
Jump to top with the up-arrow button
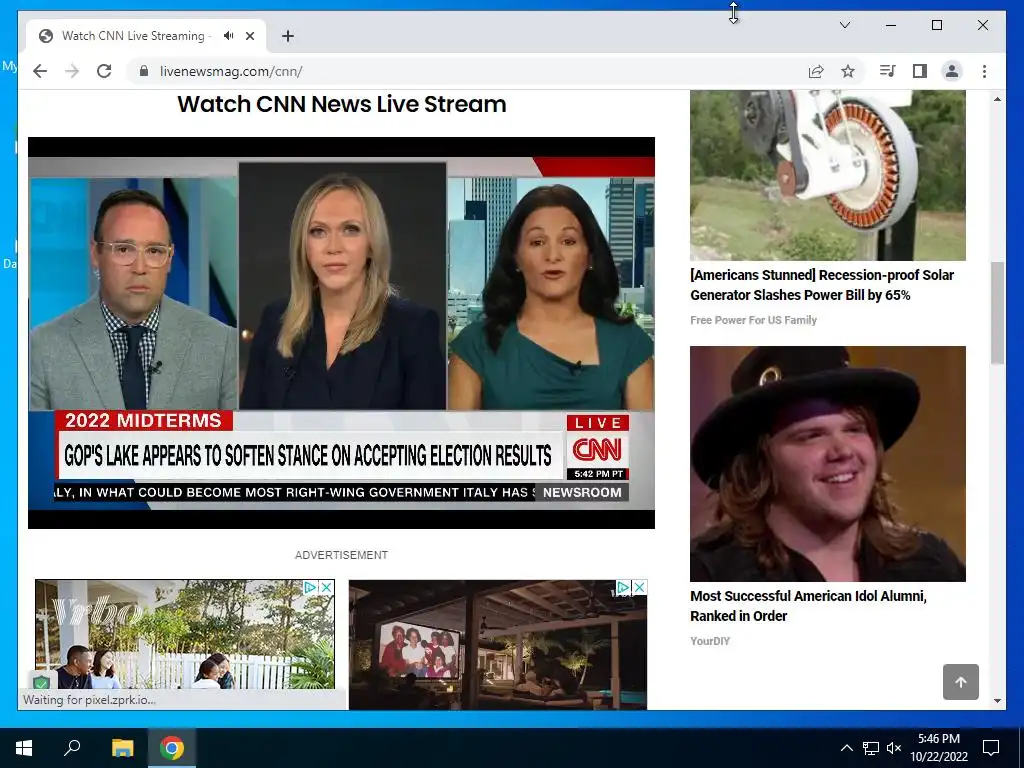[x=961, y=682]
